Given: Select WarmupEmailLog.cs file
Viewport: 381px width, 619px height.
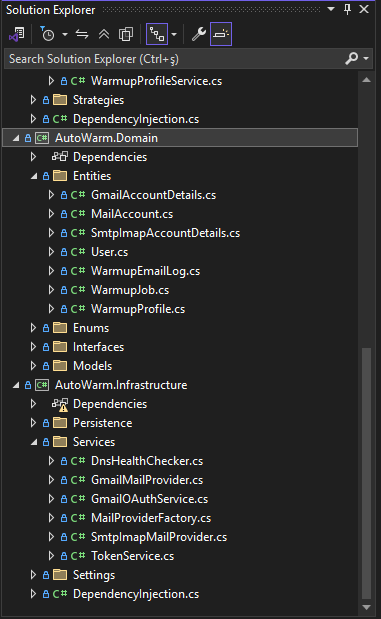Looking at the screenshot, I should [x=145, y=271].
